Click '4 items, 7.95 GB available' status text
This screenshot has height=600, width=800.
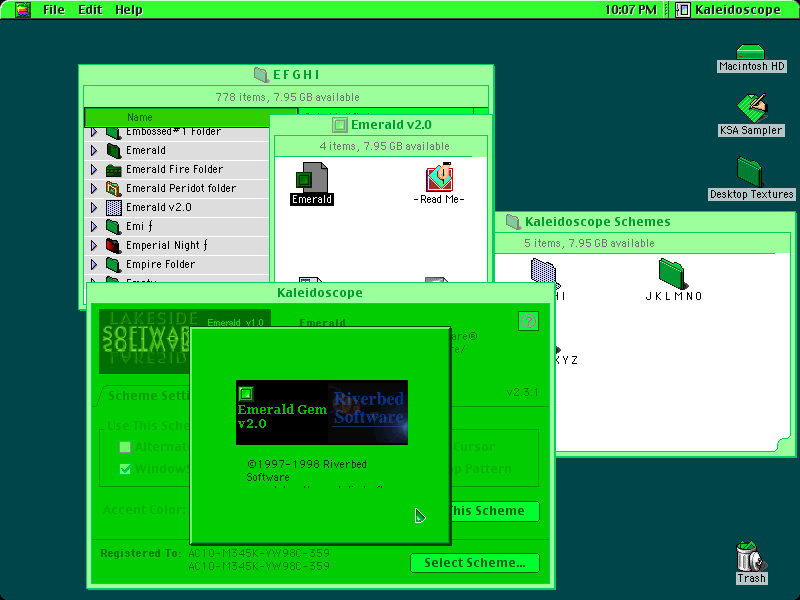(x=384, y=146)
